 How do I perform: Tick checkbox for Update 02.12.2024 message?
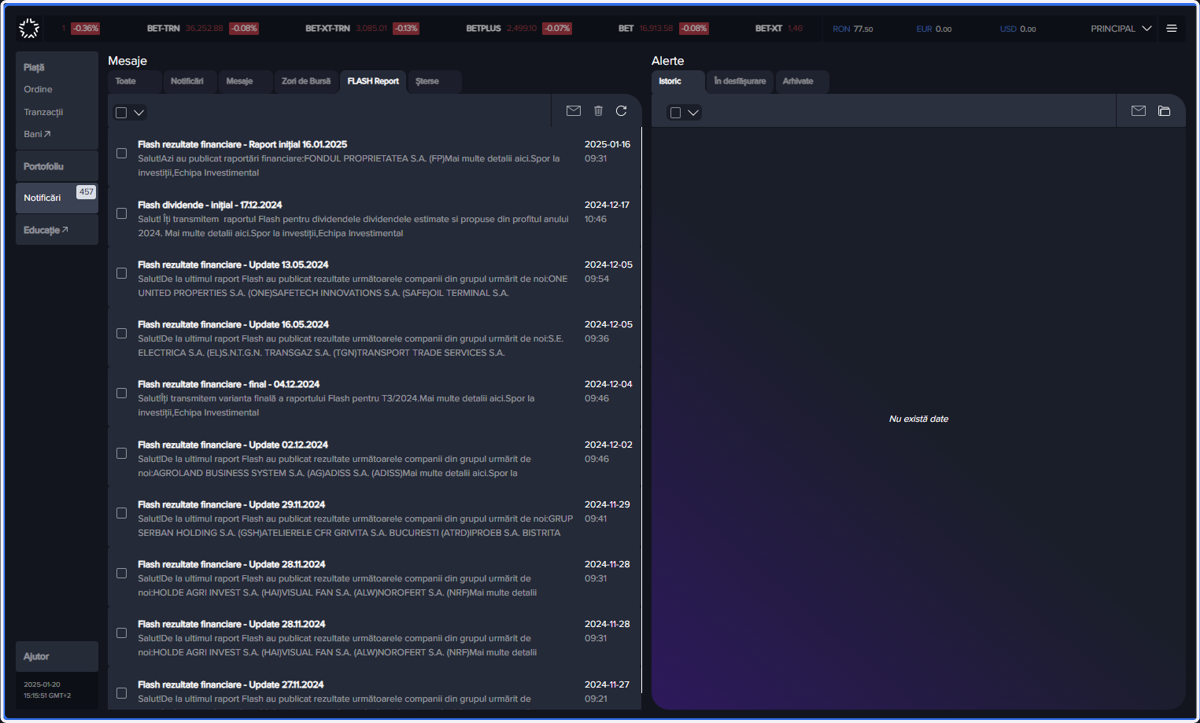pos(122,453)
